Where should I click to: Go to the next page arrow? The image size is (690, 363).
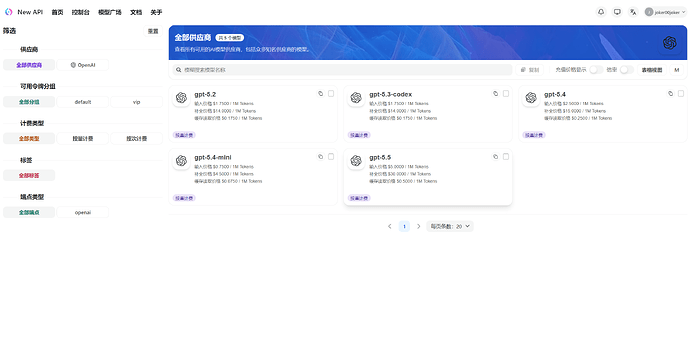pyautogui.click(x=418, y=226)
